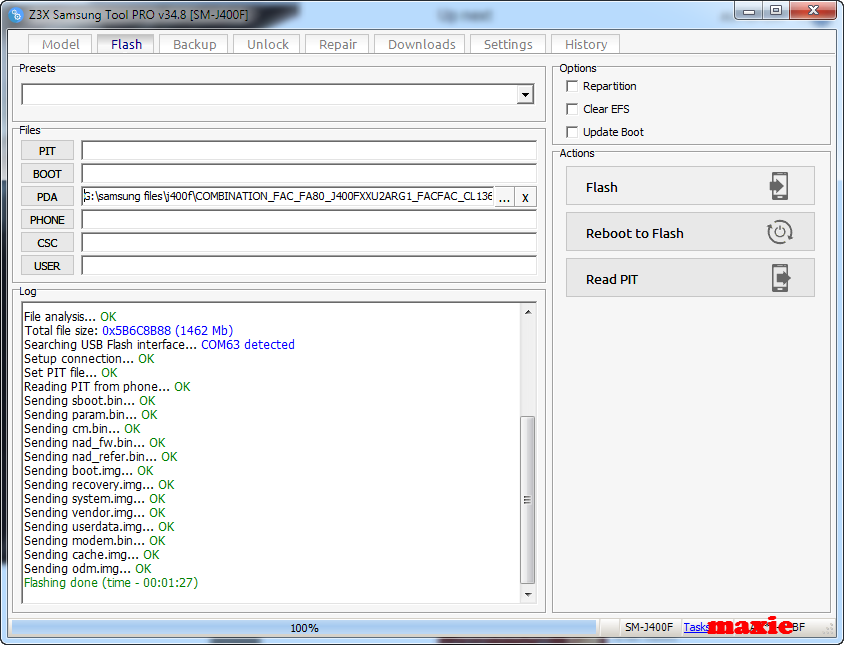The image size is (844, 645).
Task: Open the Tasks link in status bar
Action: [696, 627]
